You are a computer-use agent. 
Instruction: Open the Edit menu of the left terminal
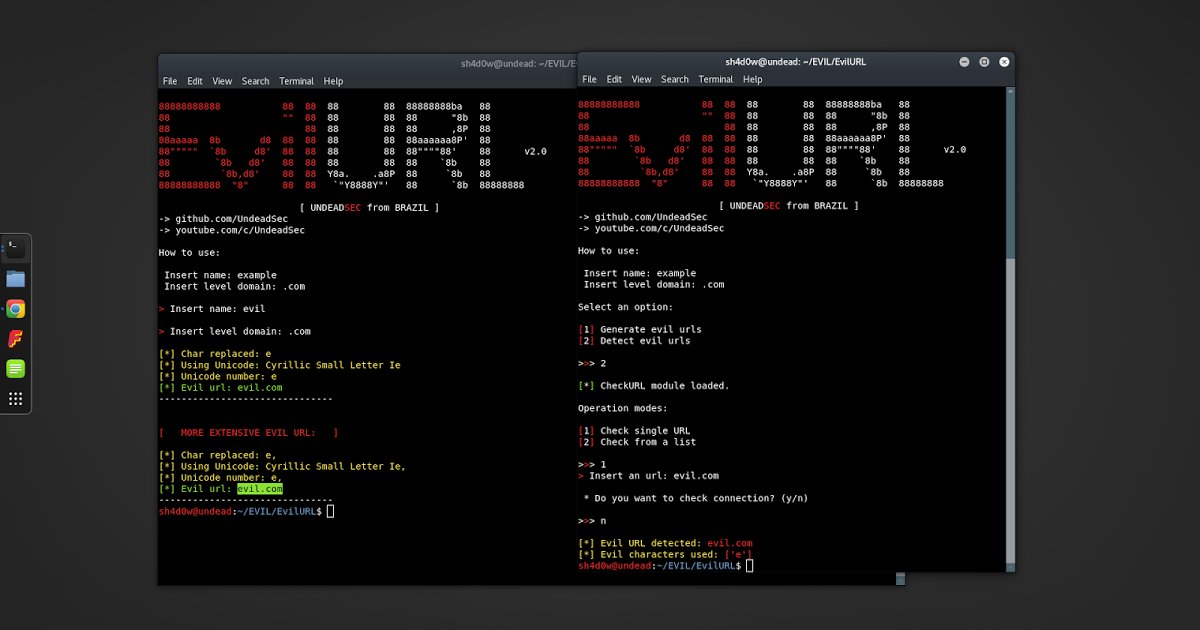(x=194, y=81)
